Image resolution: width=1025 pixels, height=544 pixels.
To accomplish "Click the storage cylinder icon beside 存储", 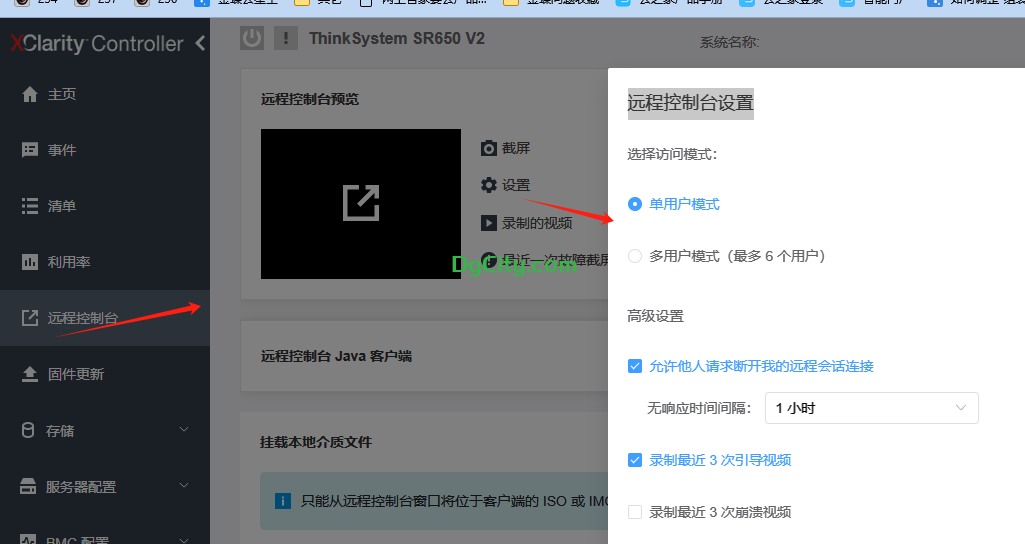I will 28,430.
